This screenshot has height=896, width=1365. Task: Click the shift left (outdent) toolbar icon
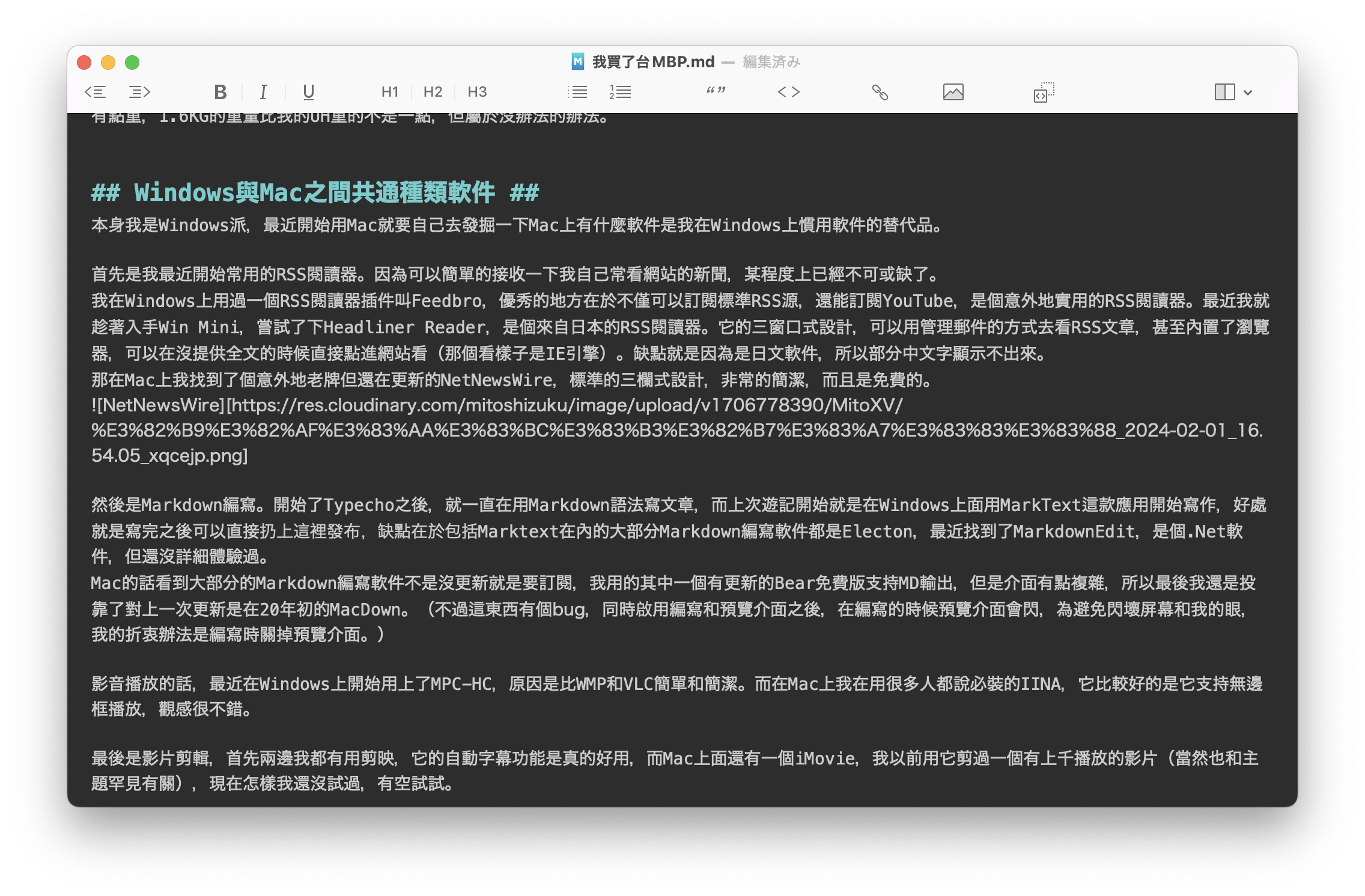point(95,92)
